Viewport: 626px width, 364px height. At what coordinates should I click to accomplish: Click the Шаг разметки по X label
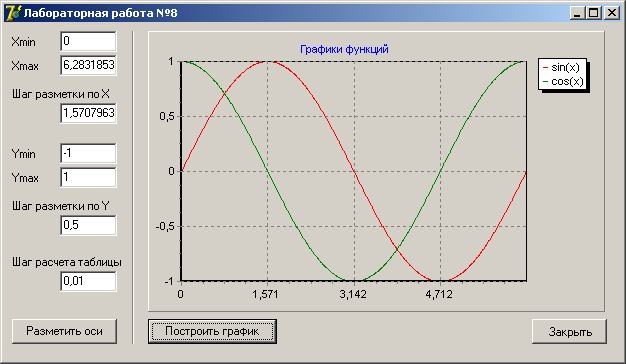point(61,94)
